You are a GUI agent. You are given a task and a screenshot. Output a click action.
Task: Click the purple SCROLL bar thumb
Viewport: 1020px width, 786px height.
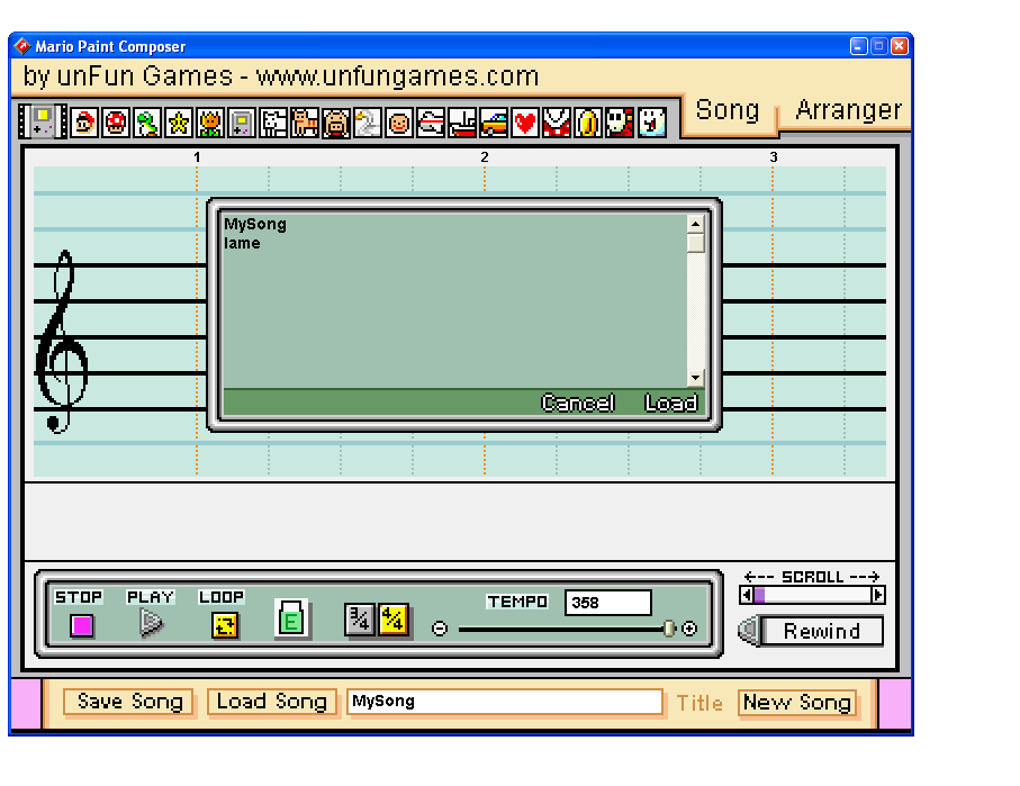pyautogui.click(x=759, y=595)
